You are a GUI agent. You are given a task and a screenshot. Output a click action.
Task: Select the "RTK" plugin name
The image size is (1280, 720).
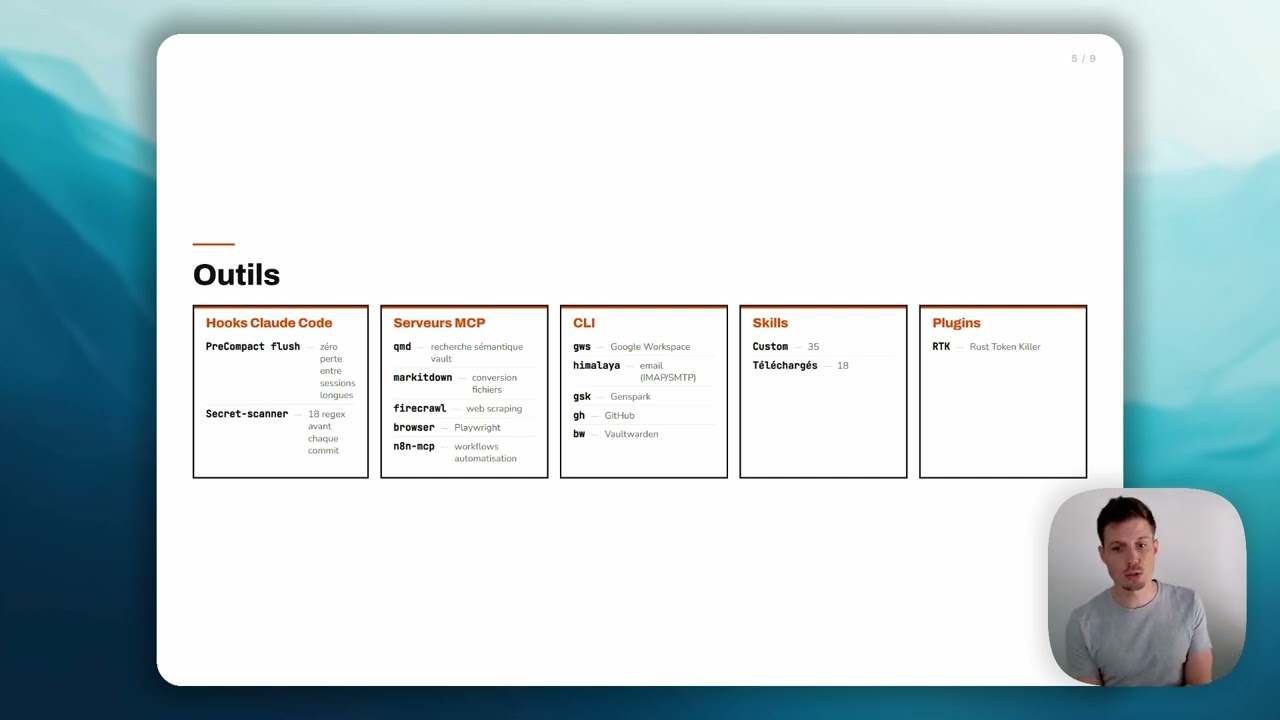(x=941, y=347)
